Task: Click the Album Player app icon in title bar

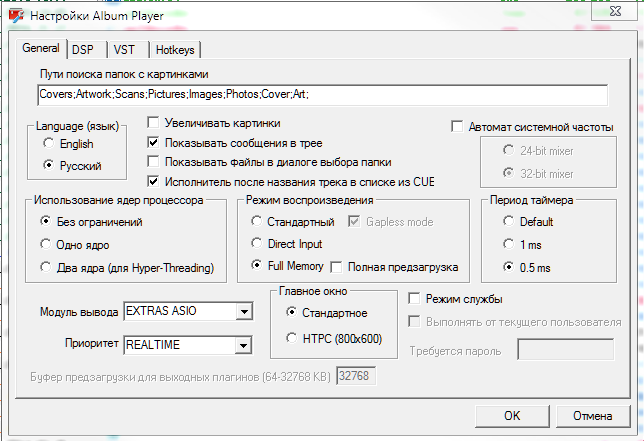Action: coord(16,15)
